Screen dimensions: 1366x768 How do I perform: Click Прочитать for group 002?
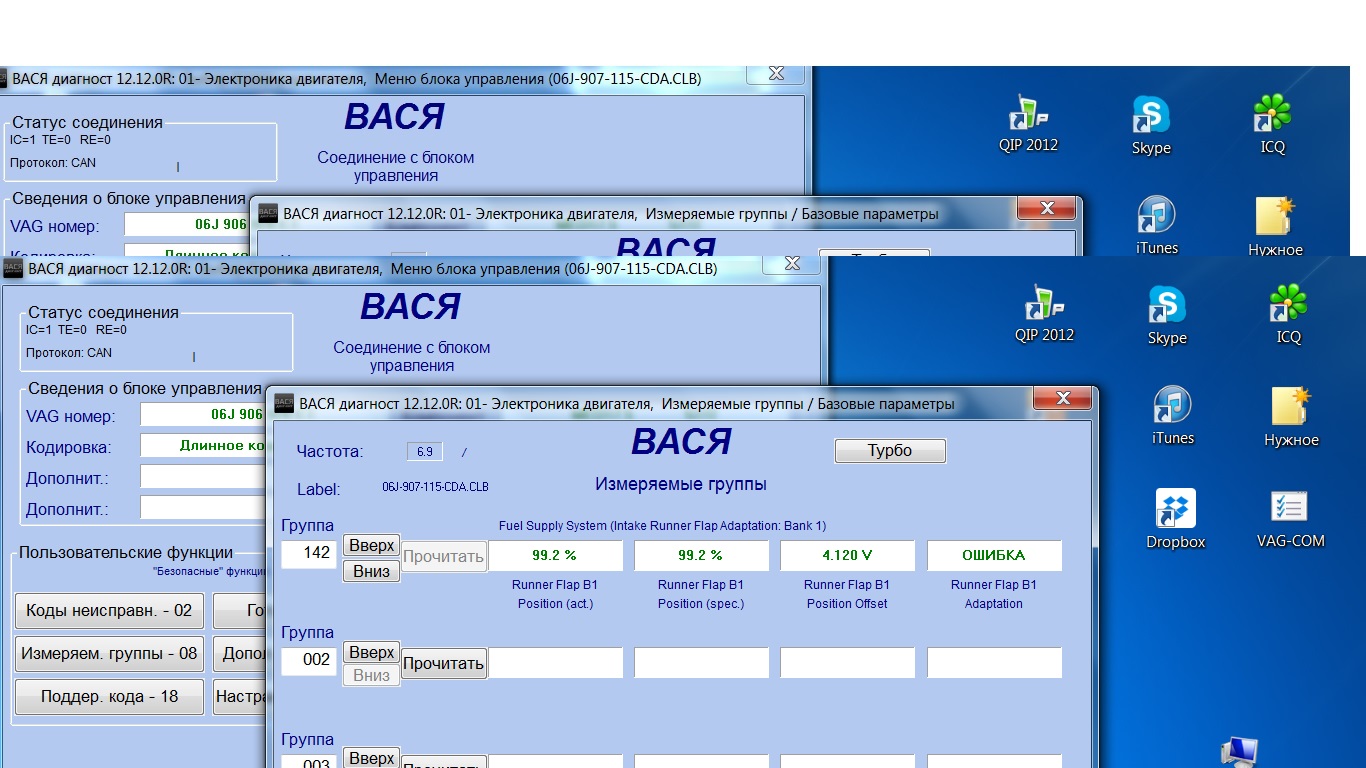click(444, 663)
